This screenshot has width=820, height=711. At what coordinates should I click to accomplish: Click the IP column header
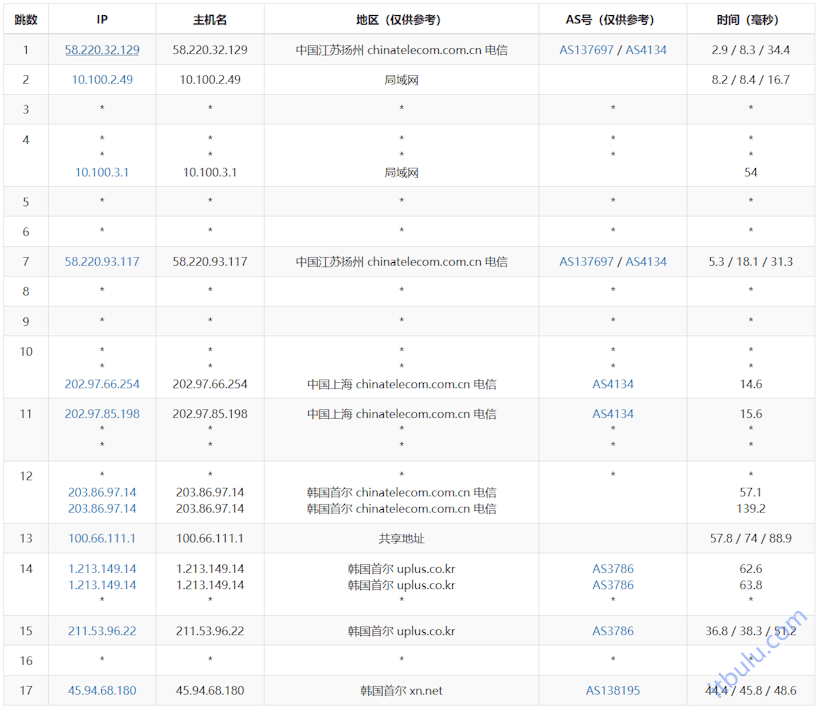click(x=101, y=18)
